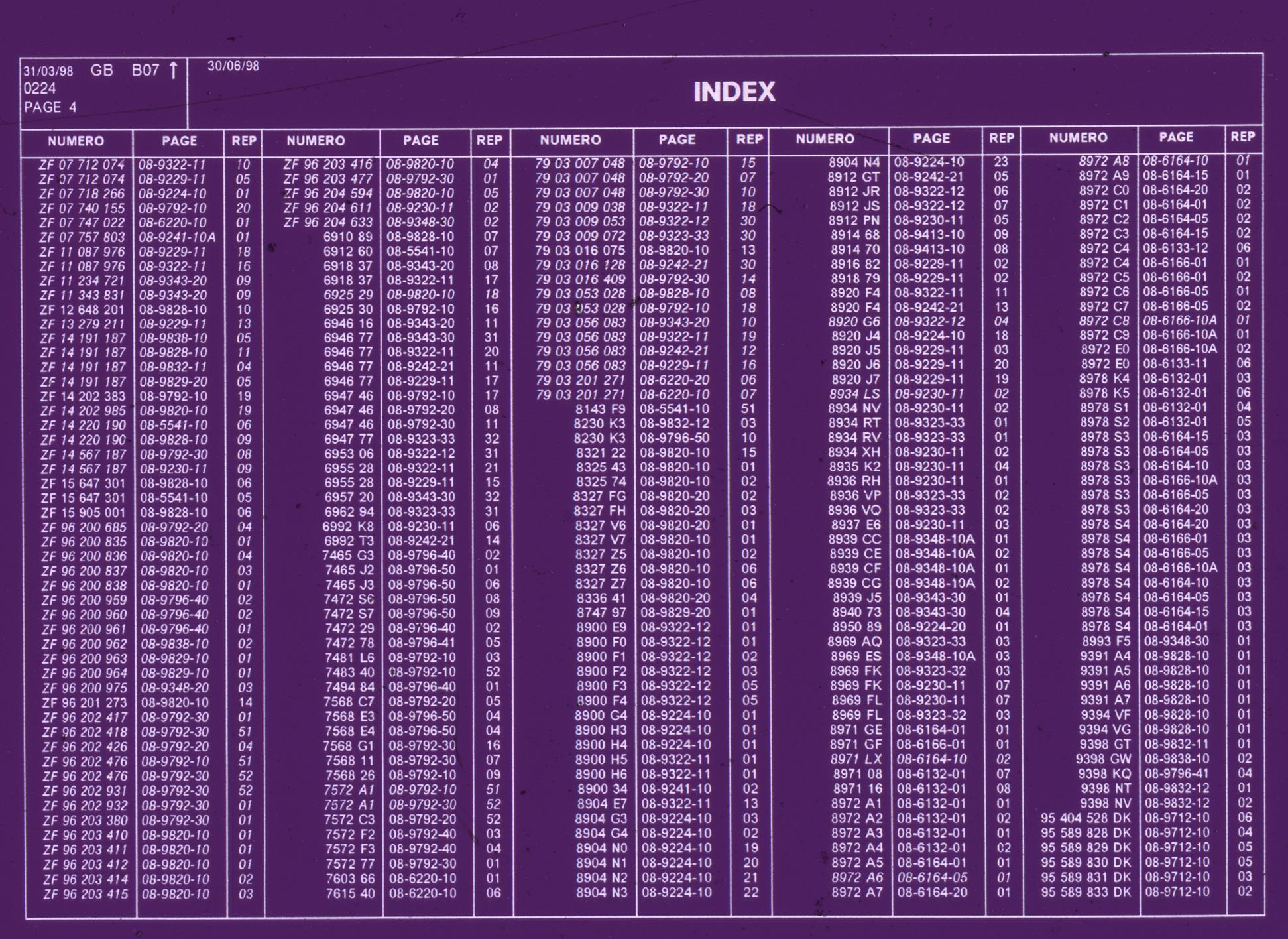1288x939 pixels.
Task: Click number 6953 06
Action: click(x=349, y=453)
